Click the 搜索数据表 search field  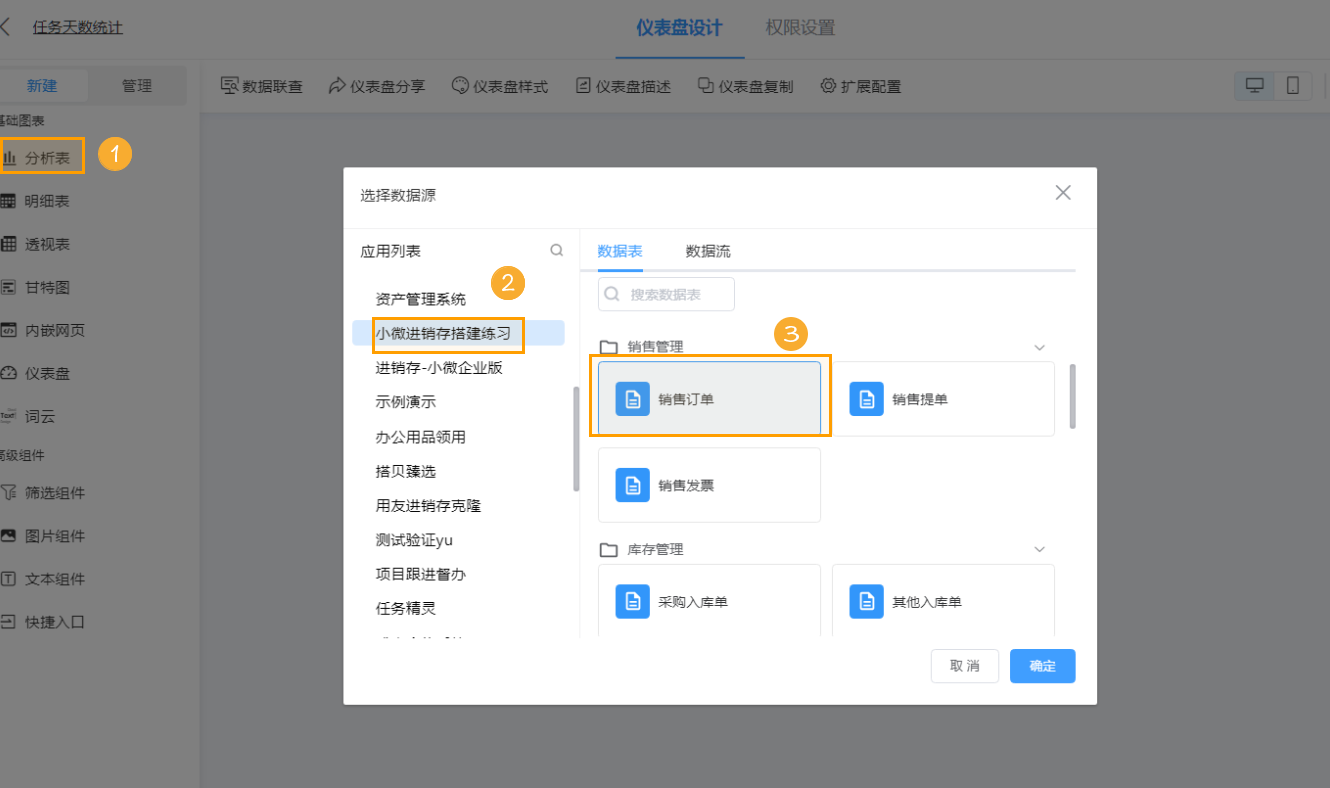click(666, 293)
